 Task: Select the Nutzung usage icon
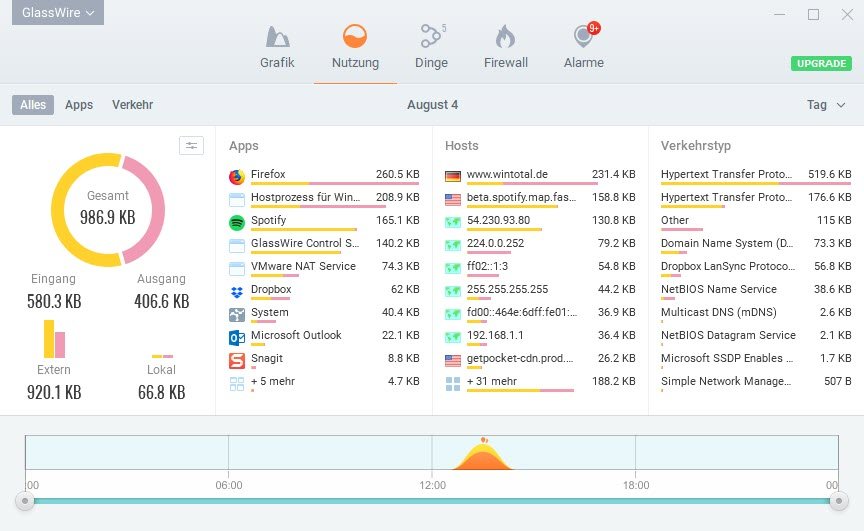355,36
